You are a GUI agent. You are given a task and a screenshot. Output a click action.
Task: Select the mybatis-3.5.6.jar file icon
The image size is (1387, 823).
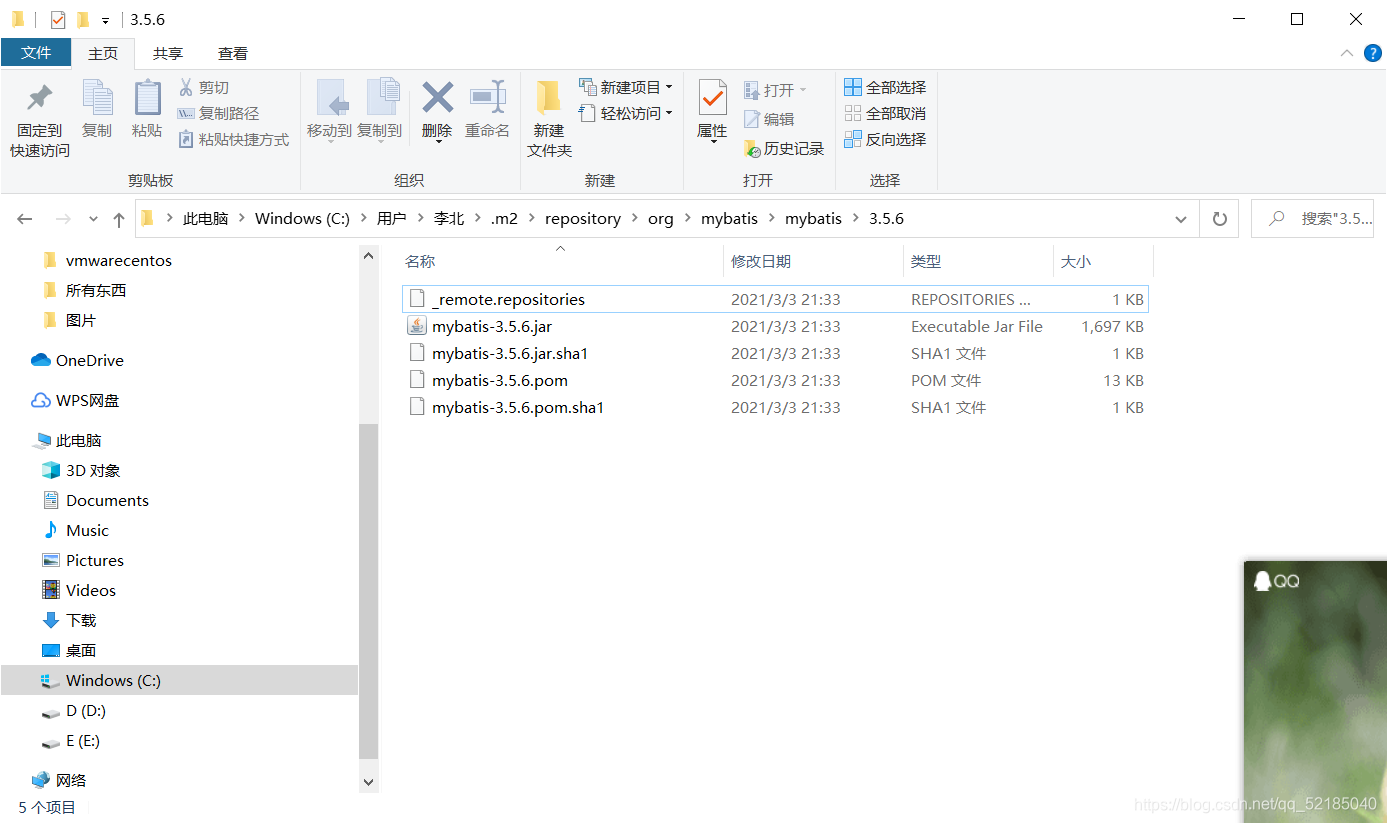pos(417,326)
